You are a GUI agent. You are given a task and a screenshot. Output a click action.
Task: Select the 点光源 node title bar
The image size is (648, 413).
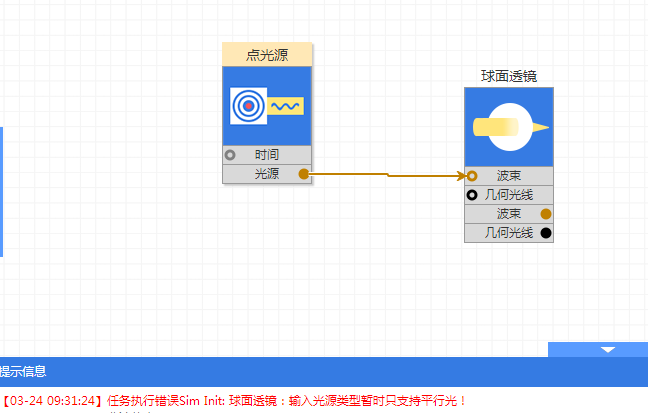tap(267, 54)
